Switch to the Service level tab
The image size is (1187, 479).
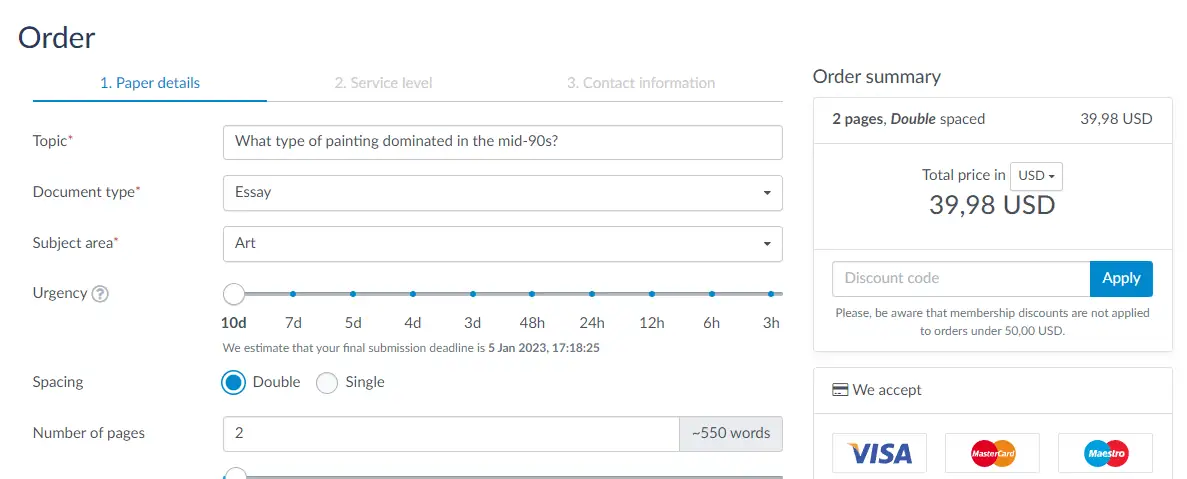point(383,83)
